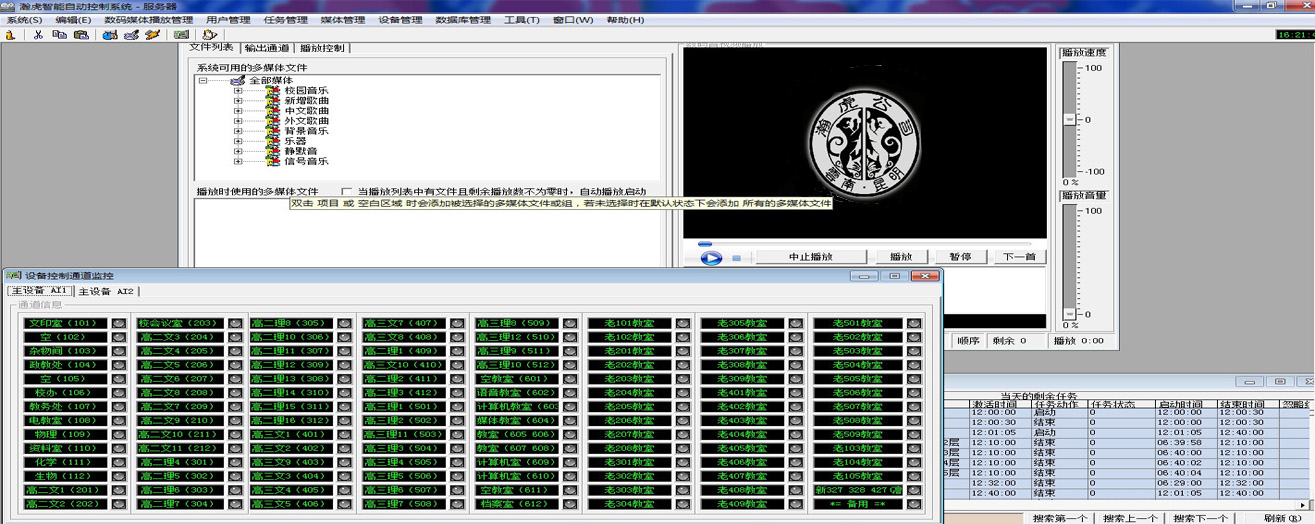Click the Paste clipboard icon in the toolbar
This screenshot has height=524, width=1315.
[80, 35]
